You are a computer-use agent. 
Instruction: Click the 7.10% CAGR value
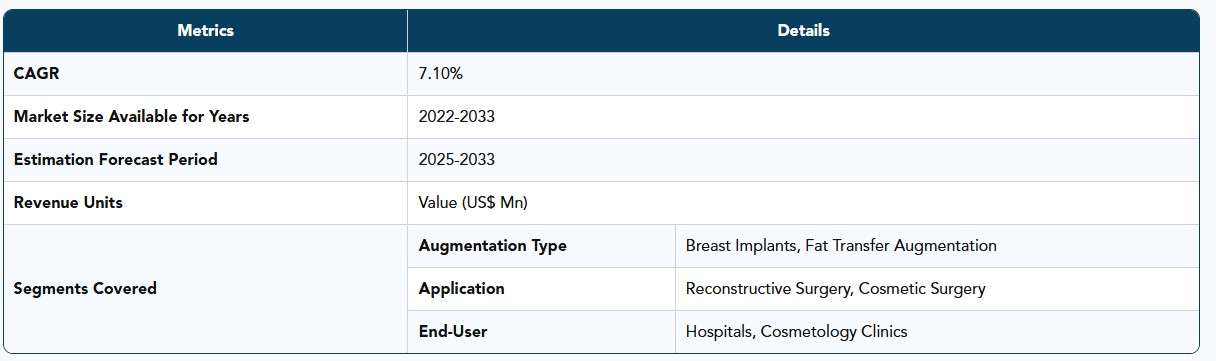(441, 73)
